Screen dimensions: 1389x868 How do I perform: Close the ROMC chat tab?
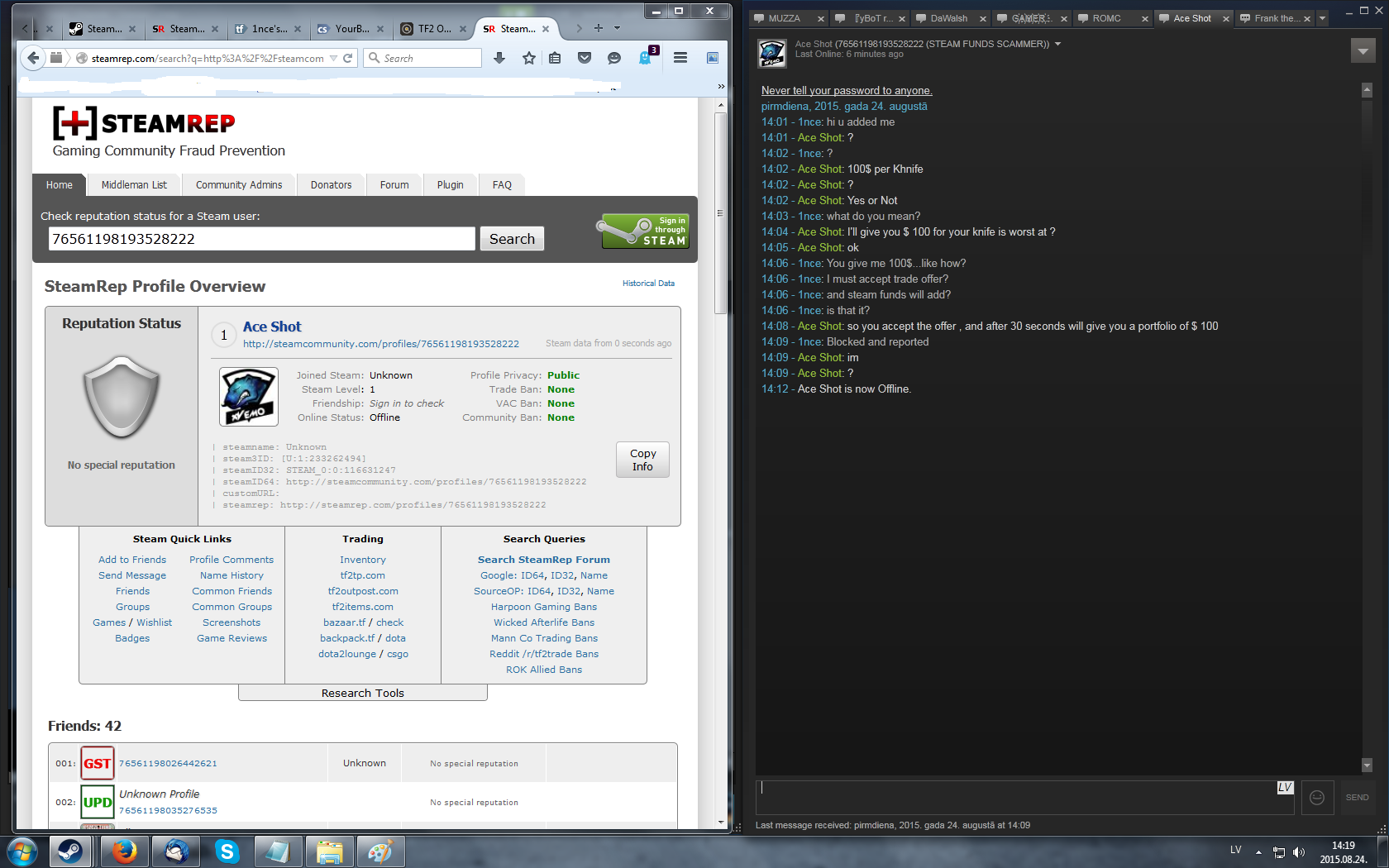pyautogui.click(x=1144, y=19)
